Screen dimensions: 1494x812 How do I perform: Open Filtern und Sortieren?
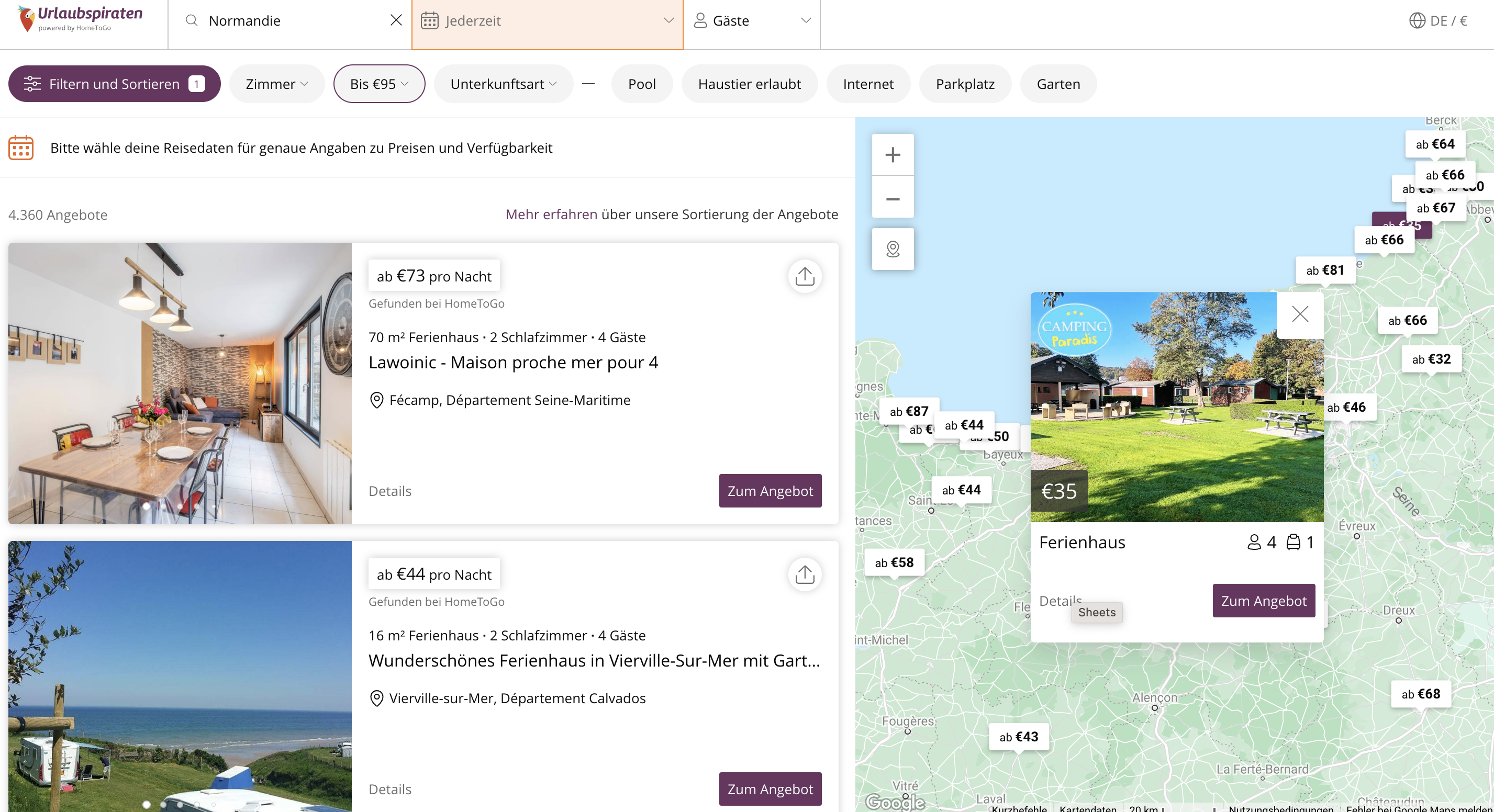point(114,84)
